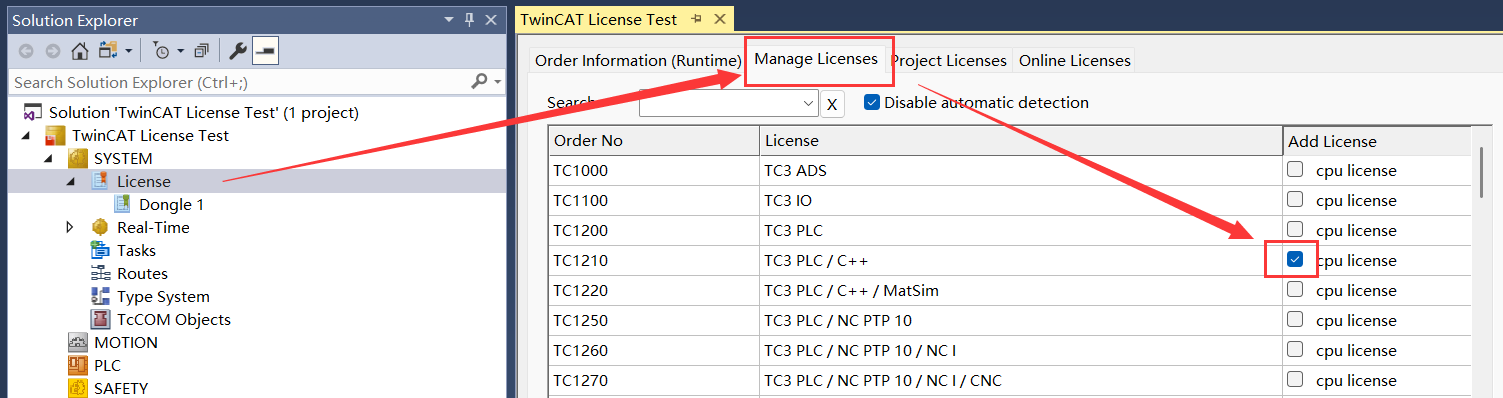Switch to the Project Licenses tab
Viewport: 1503px width, 398px height.
pyautogui.click(x=948, y=60)
